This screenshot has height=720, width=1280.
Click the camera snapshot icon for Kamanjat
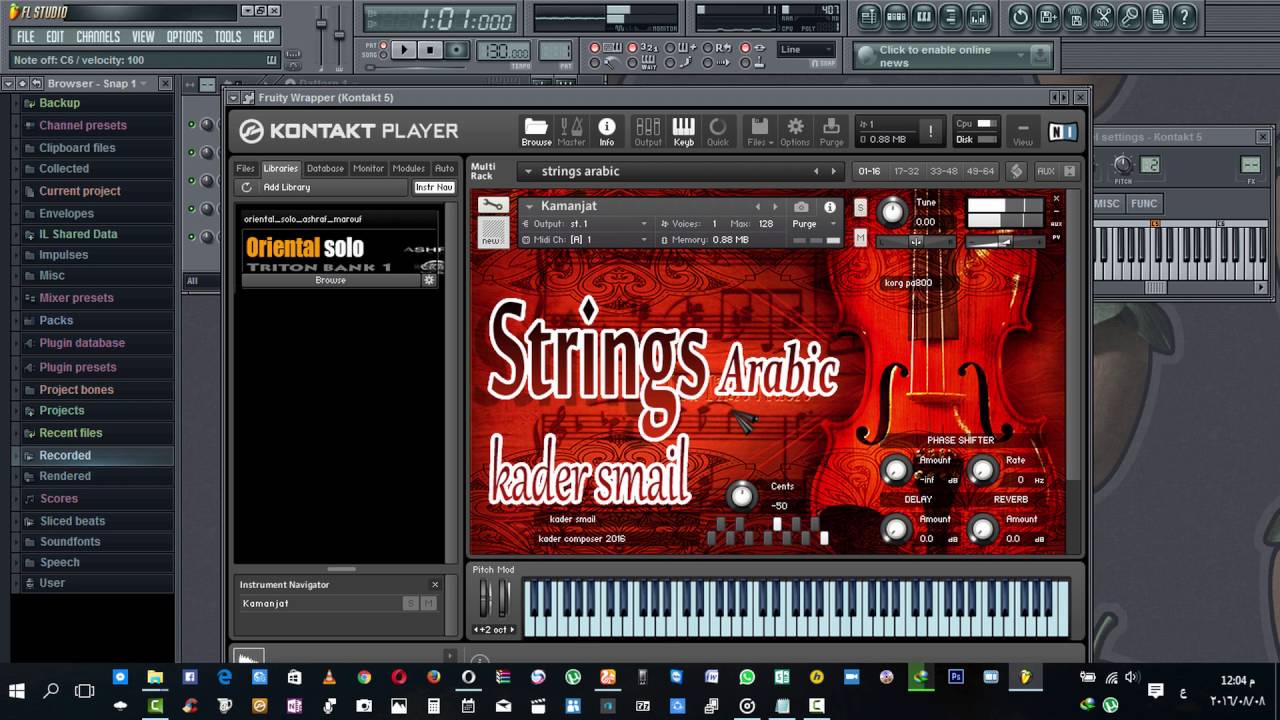click(x=801, y=207)
